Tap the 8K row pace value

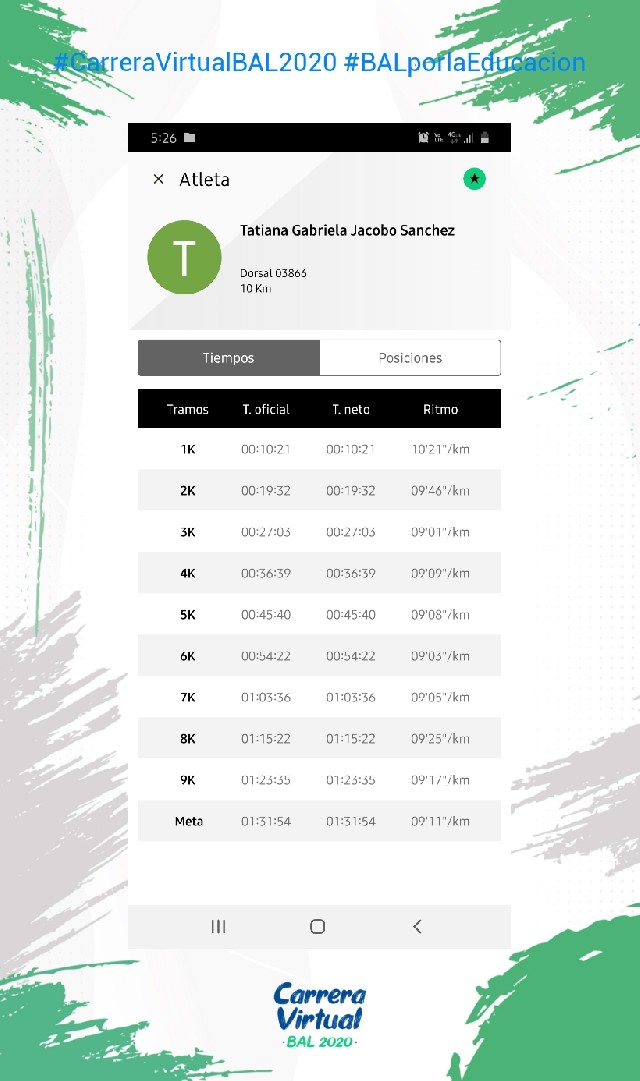pyautogui.click(x=440, y=739)
